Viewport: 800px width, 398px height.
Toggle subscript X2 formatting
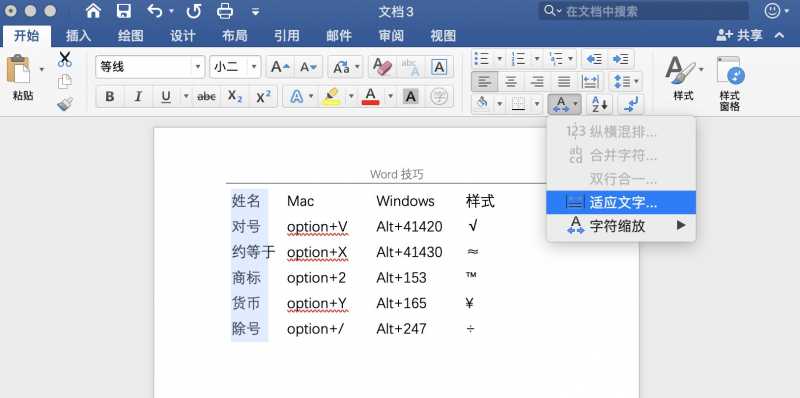pyautogui.click(x=235, y=96)
